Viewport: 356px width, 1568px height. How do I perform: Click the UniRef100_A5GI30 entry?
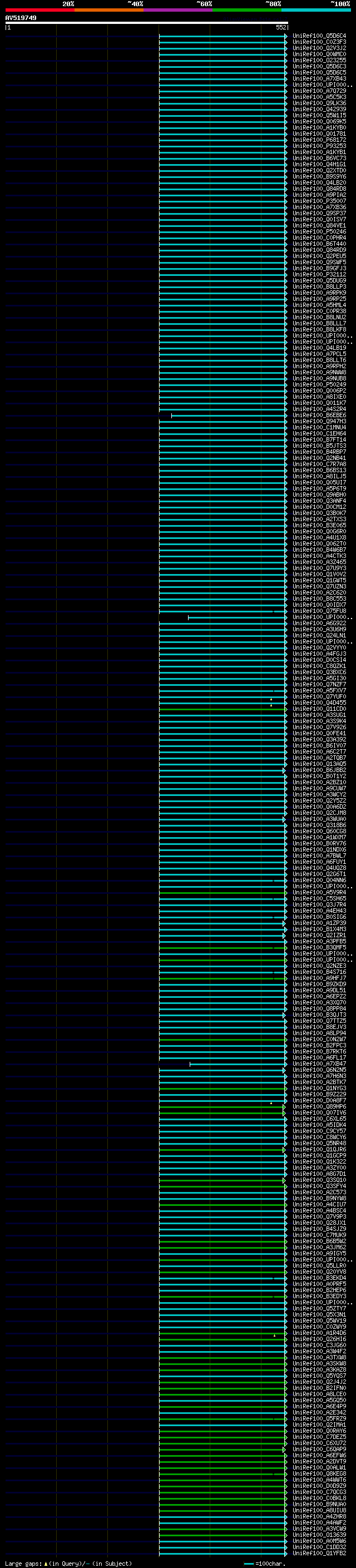coord(319,678)
